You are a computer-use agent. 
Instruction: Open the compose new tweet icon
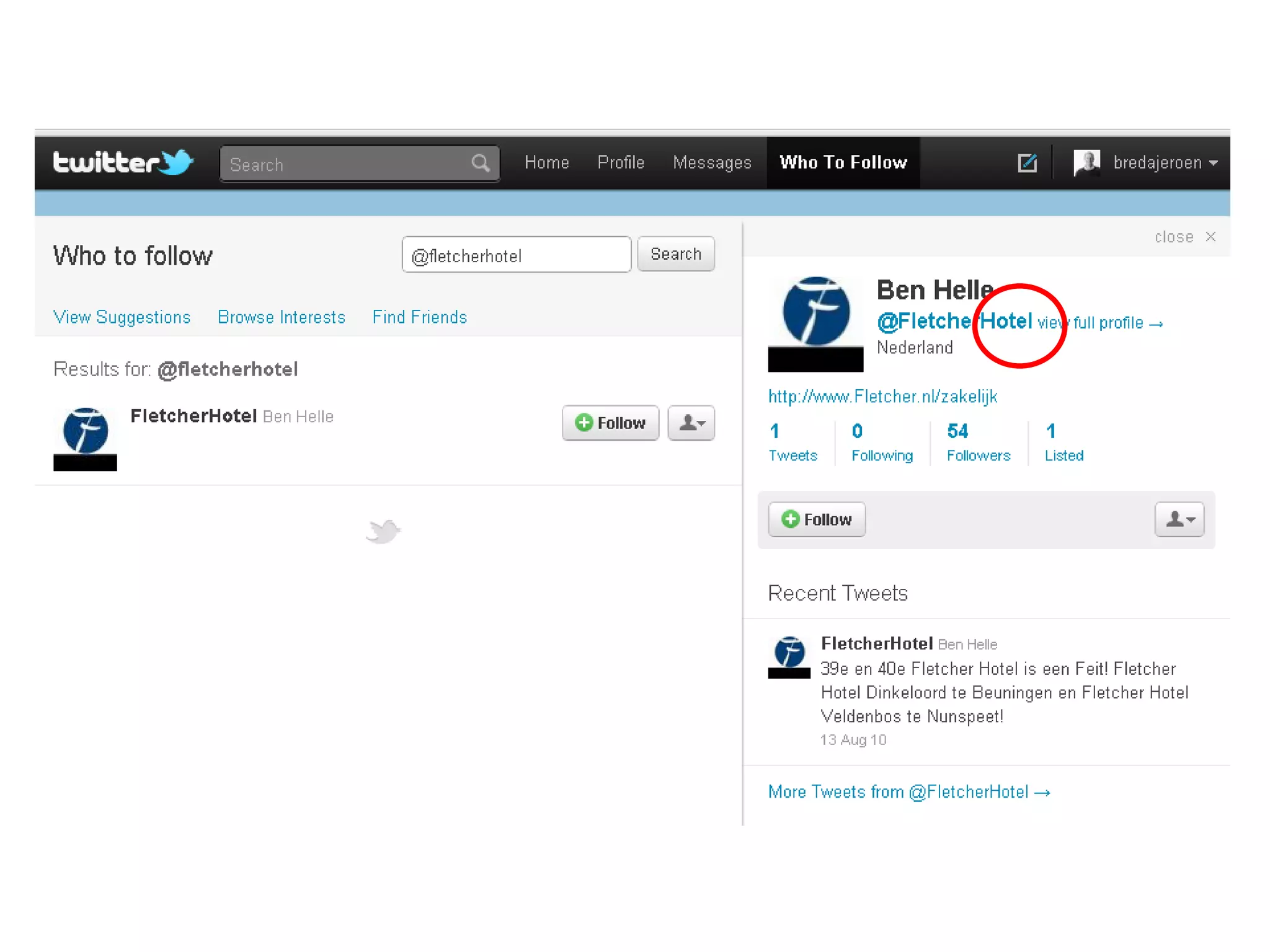(x=1027, y=163)
